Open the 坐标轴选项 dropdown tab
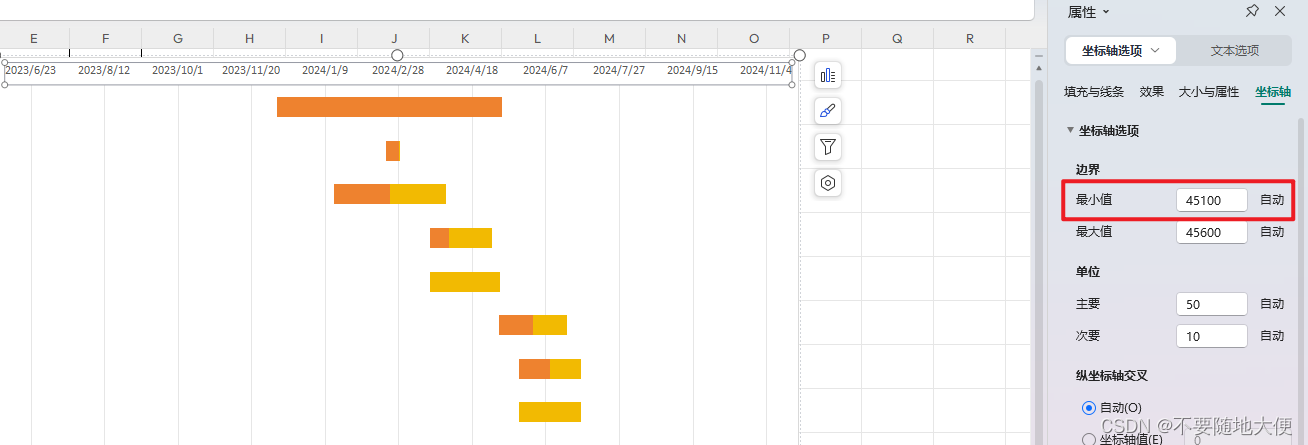Viewport: 1308px width, 445px height. click(x=1121, y=50)
